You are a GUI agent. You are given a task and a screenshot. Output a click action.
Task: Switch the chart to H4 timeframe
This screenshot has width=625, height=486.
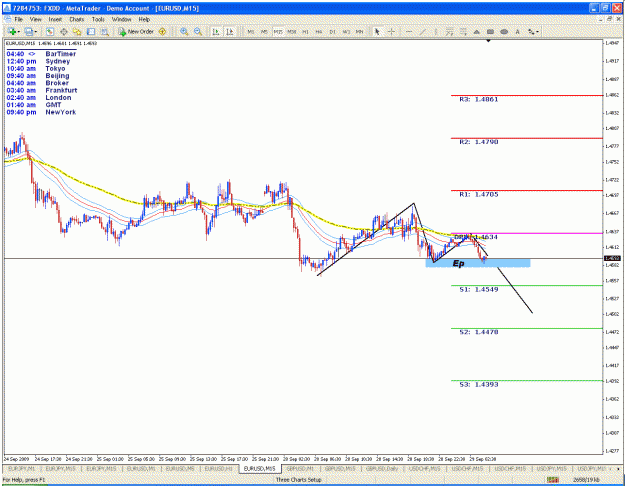(318, 31)
